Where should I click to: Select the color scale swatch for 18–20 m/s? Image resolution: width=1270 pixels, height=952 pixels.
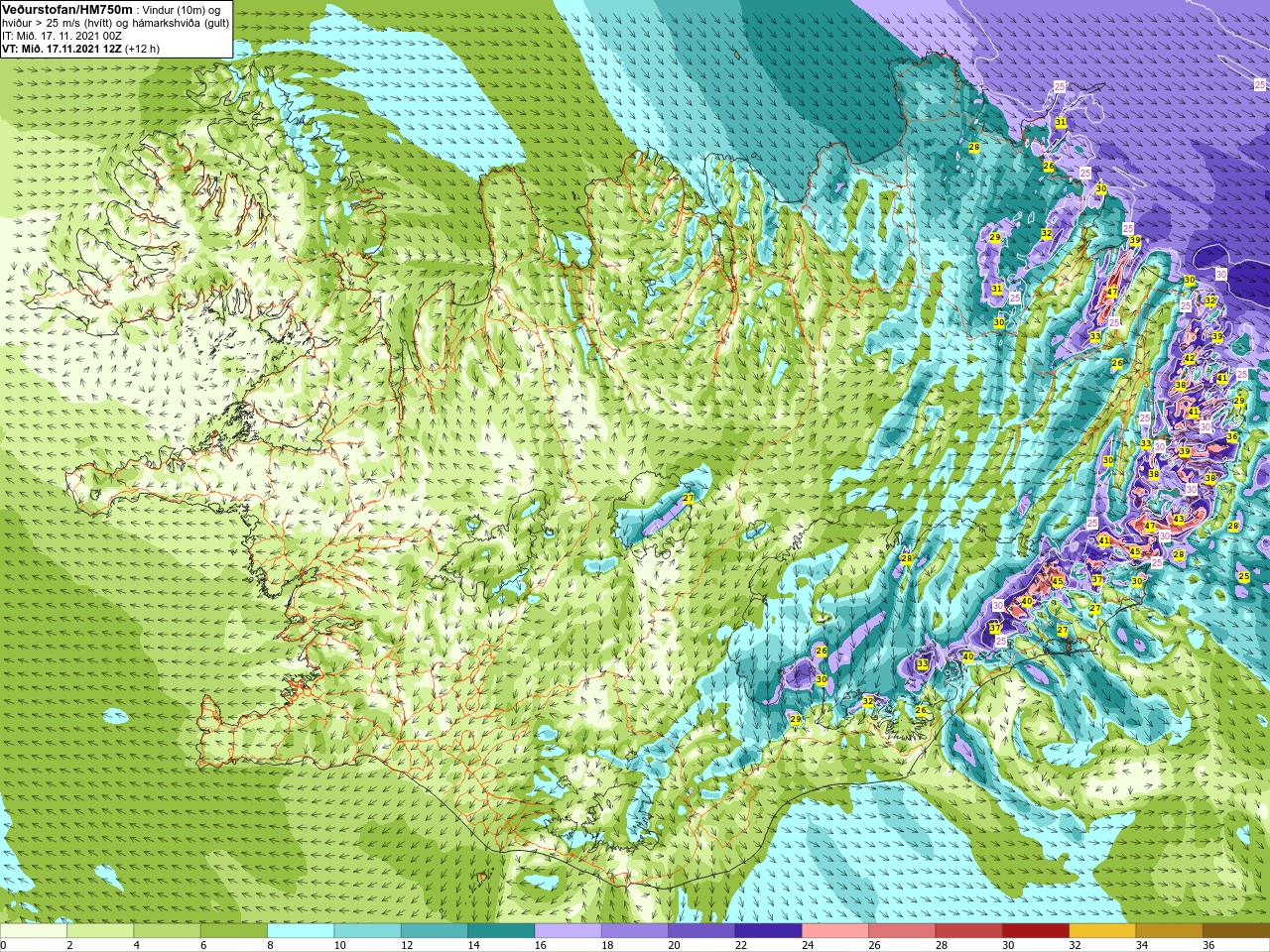[635, 931]
